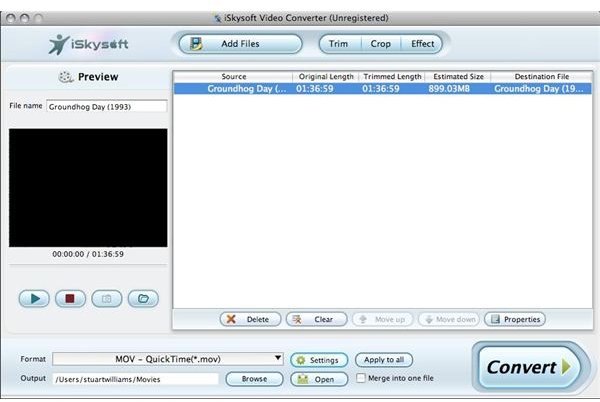
Task: Click the destination file cell Groundhog Day
Action: [539, 89]
